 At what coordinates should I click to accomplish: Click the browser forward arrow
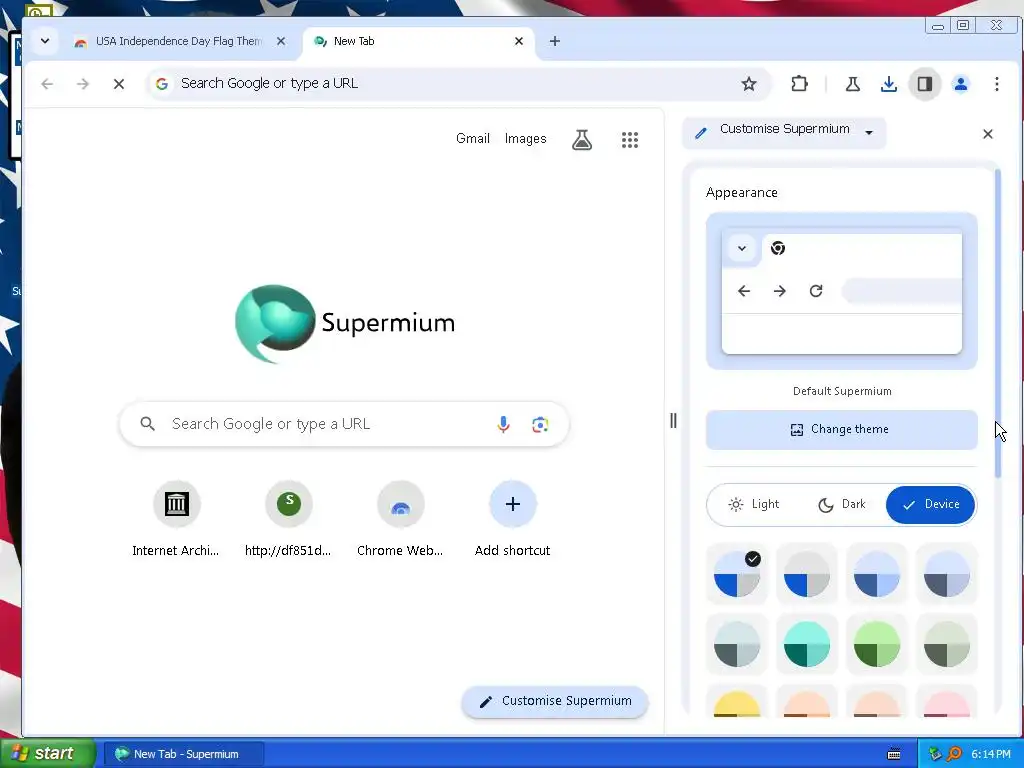[x=82, y=84]
